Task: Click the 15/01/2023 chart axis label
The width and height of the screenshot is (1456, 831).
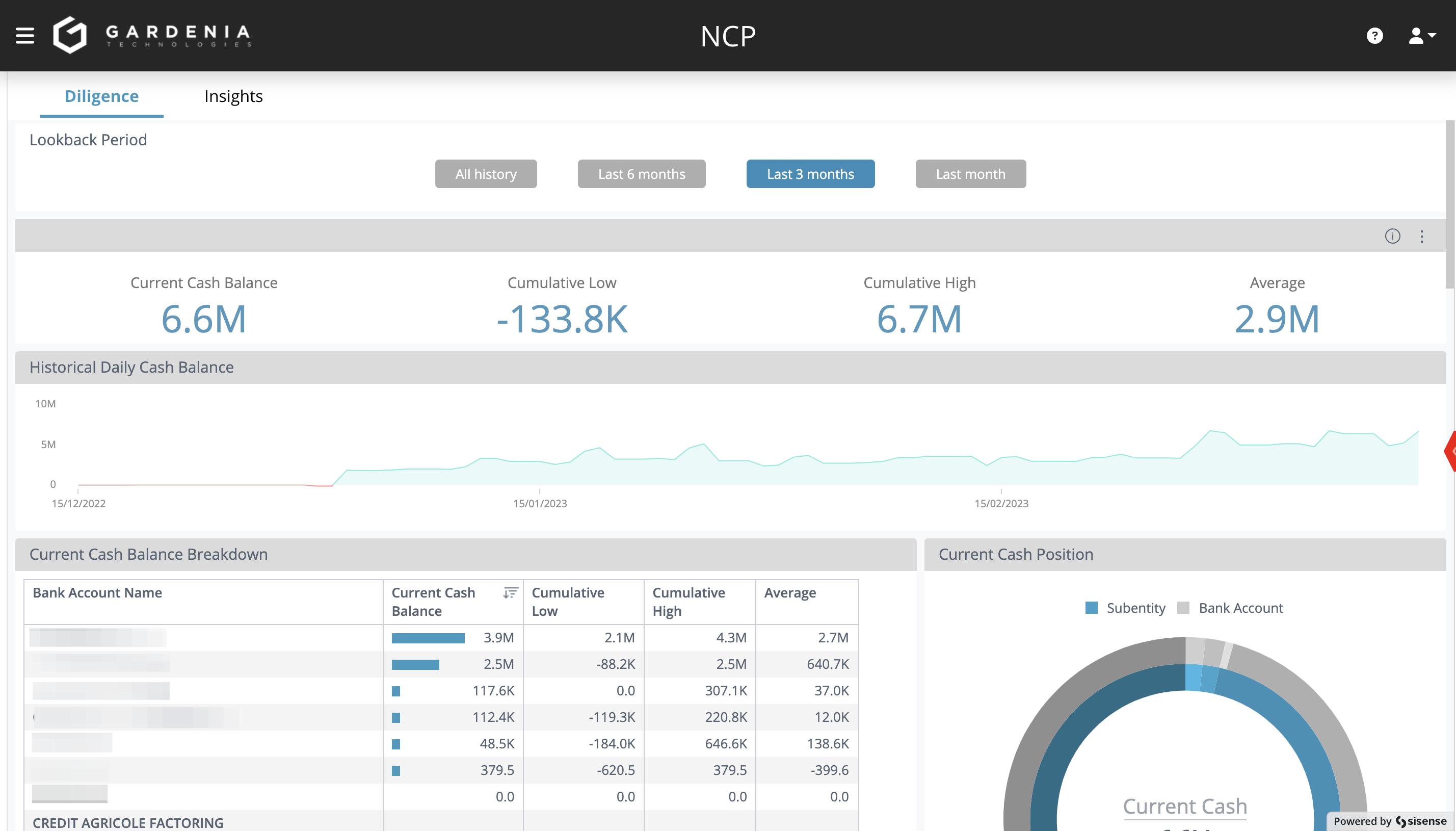Action: pos(540,503)
